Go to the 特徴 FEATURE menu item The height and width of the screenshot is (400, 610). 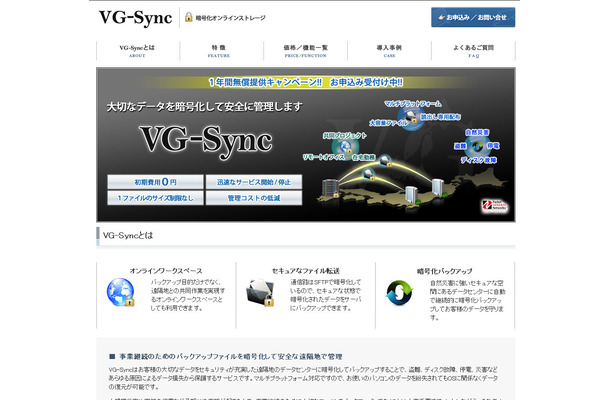click(219, 51)
